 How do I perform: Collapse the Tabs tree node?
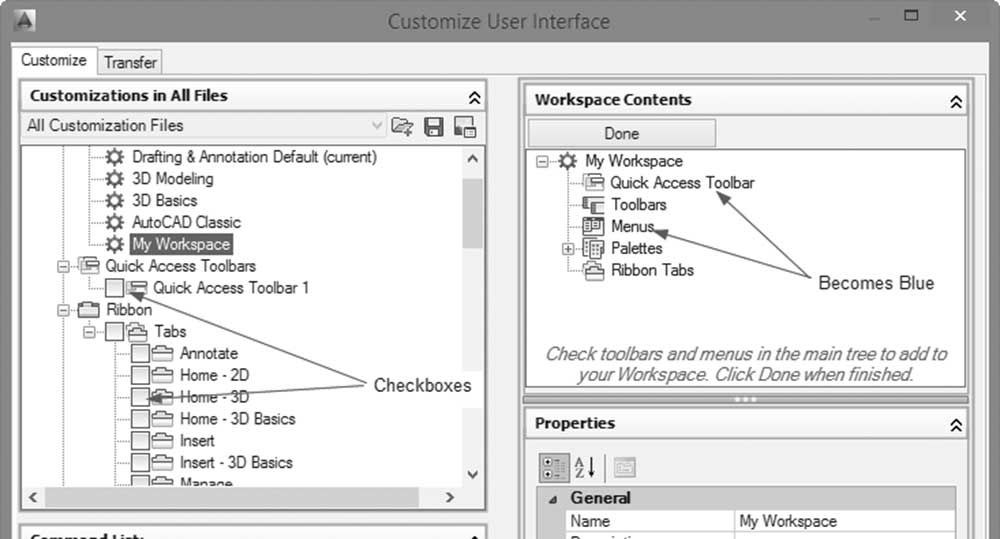89,332
